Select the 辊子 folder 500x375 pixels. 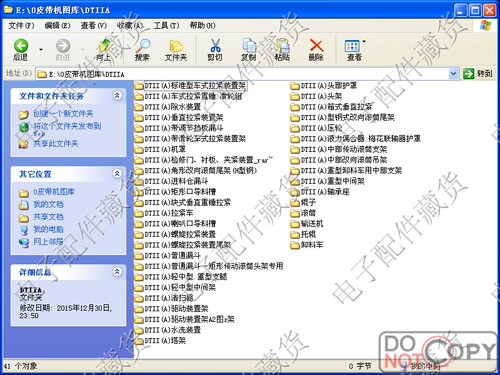[x=303, y=202]
